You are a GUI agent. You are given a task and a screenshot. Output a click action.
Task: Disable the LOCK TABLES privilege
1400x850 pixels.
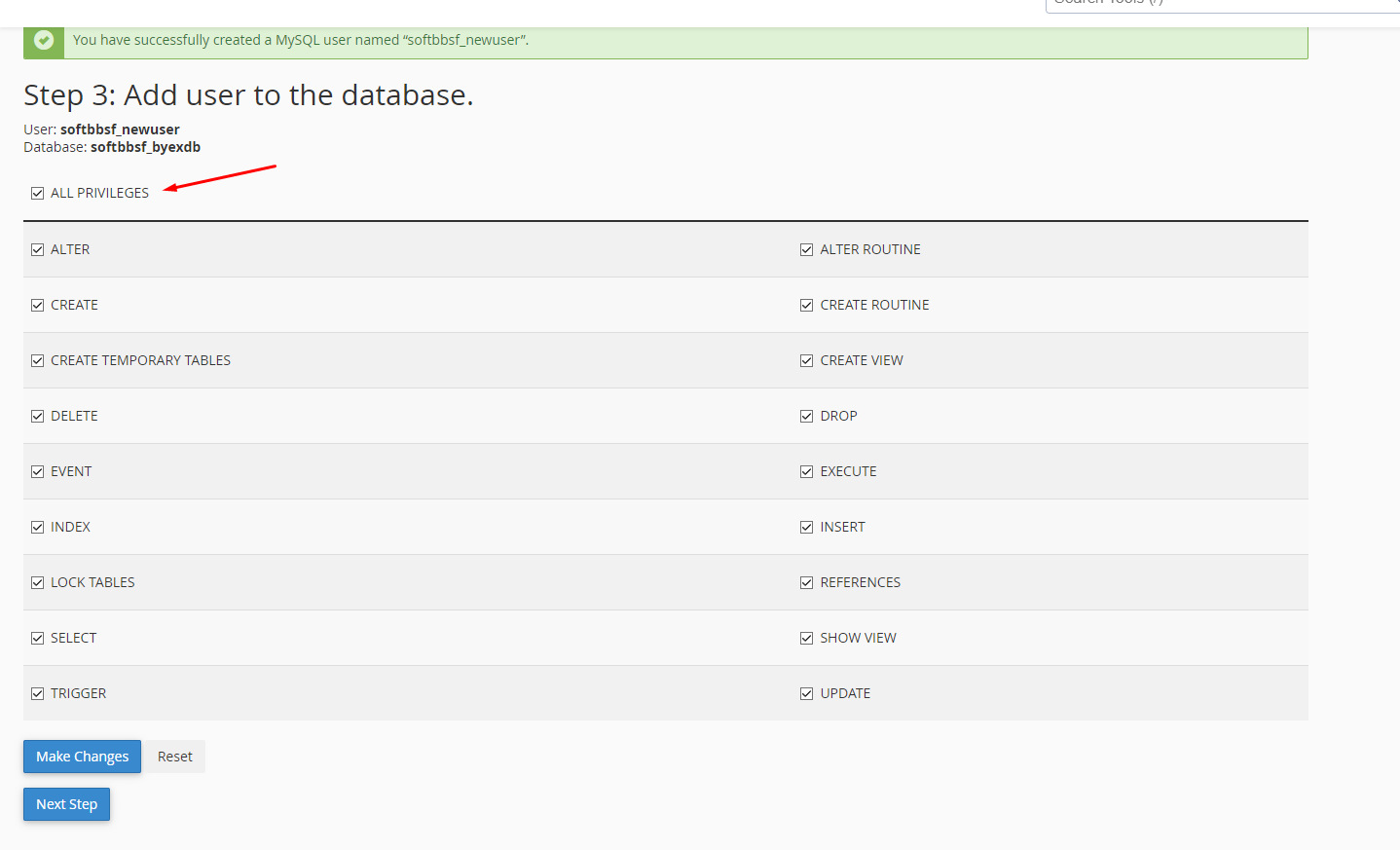click(38, 582)
